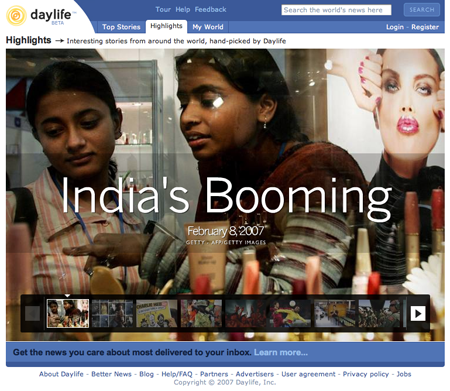Choose the soldiers thumbnail in filmstrip
Image resolution: width=450 pixels, height=391 pixels.
(x=379, y=313)
